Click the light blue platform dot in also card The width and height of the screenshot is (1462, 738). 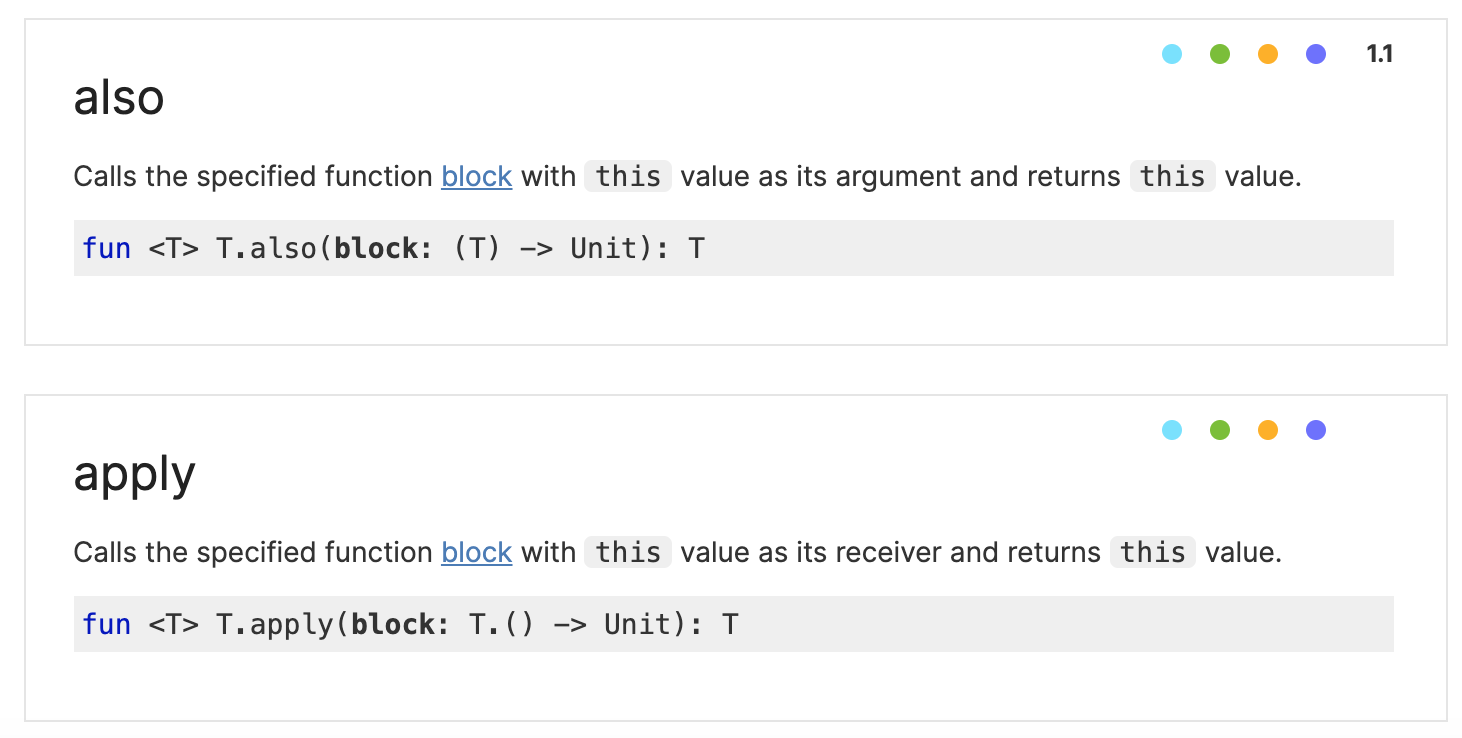point(1172,54)
